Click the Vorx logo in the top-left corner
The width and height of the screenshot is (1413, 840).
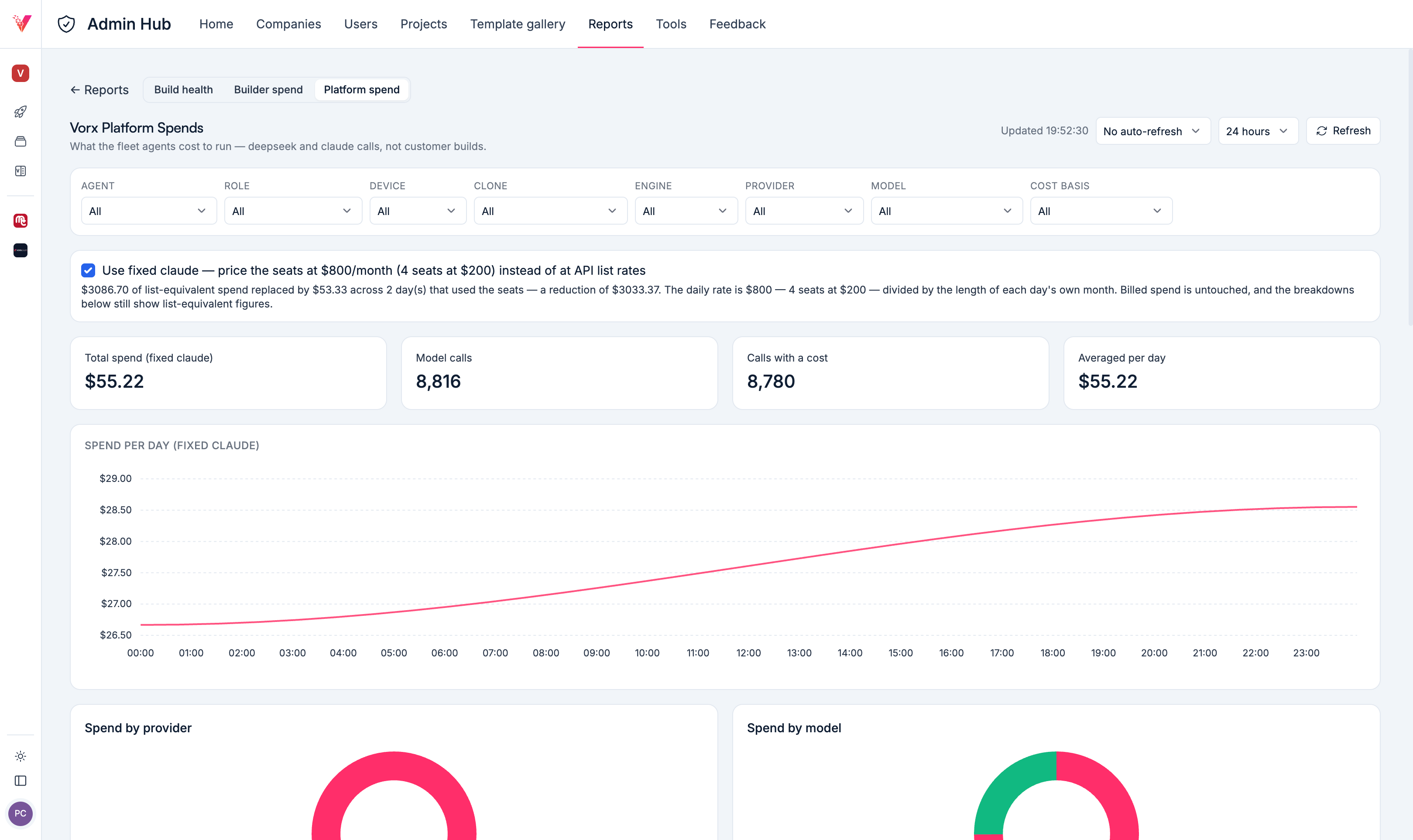pos(21,23)
